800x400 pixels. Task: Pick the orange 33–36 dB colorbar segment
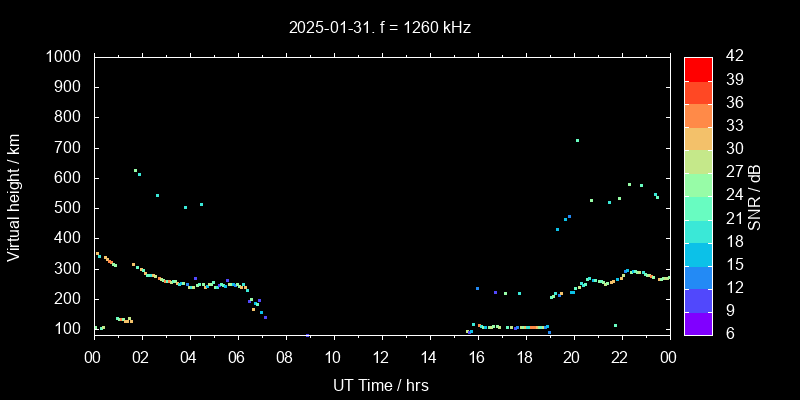[x=698, y=114]
